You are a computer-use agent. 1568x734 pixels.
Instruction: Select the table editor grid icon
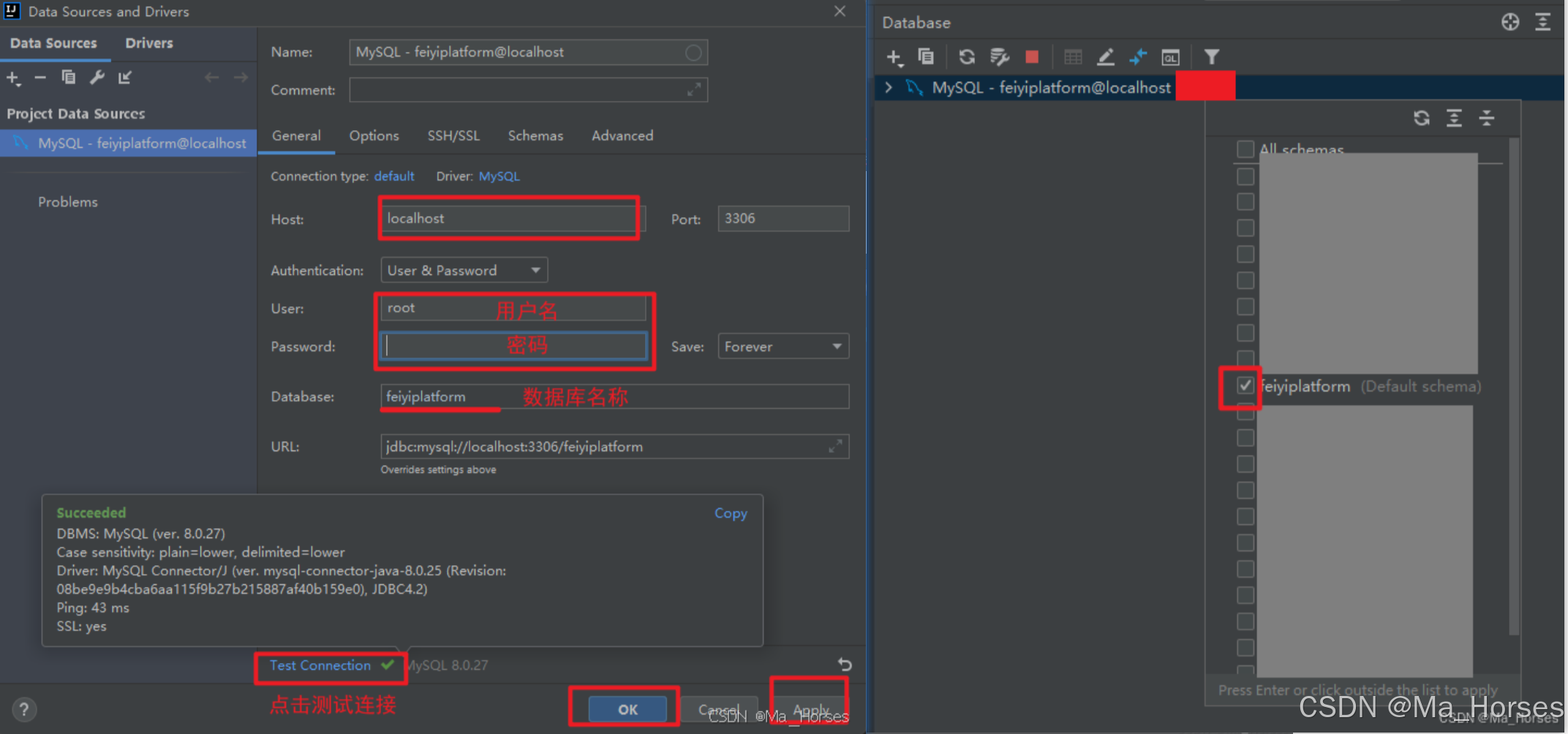tap(1073, 56)
